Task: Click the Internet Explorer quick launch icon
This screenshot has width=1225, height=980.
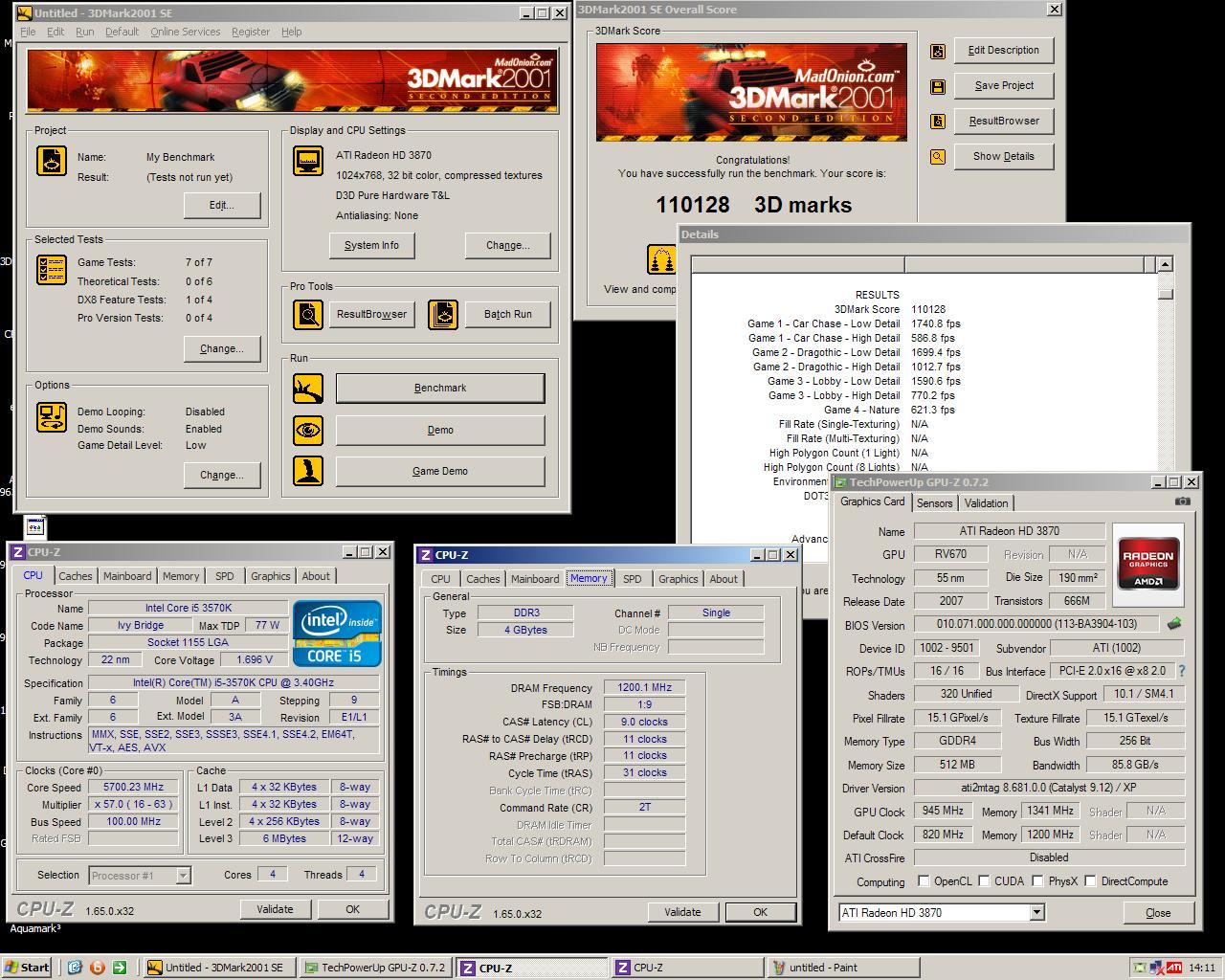Action: click(75, 968)
